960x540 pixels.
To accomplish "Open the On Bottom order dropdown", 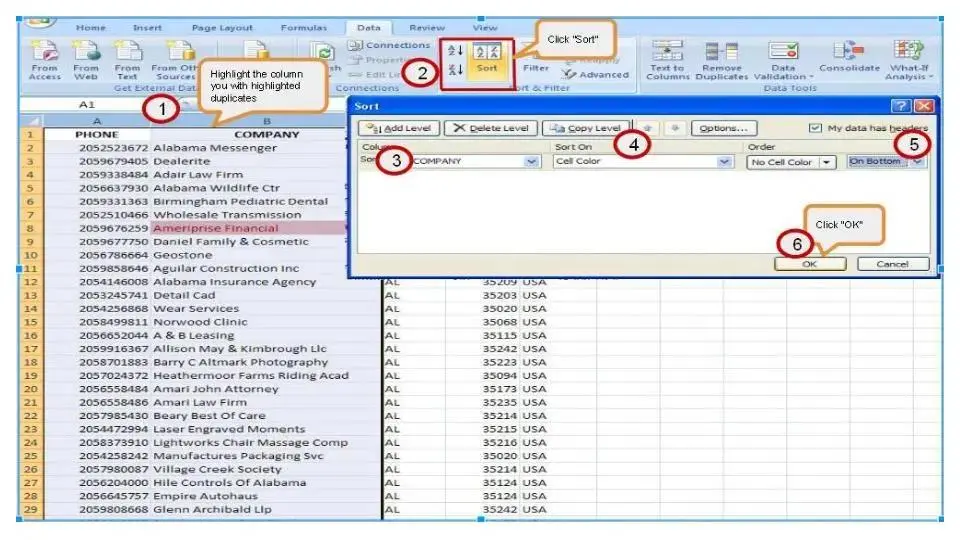I will 917,162.
